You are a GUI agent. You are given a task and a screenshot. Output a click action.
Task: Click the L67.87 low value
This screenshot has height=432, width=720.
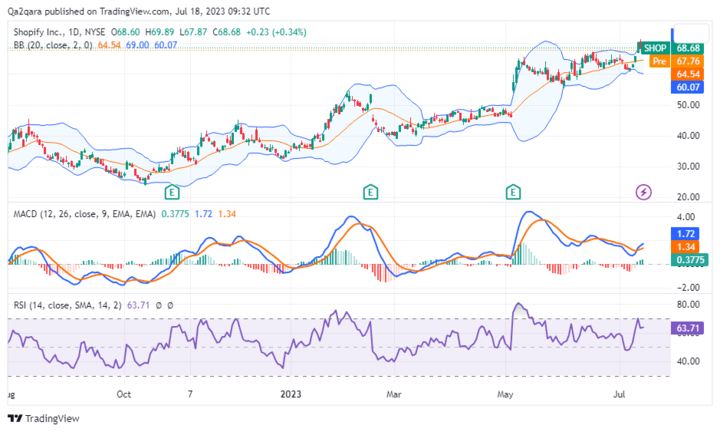tap(193, 32)
